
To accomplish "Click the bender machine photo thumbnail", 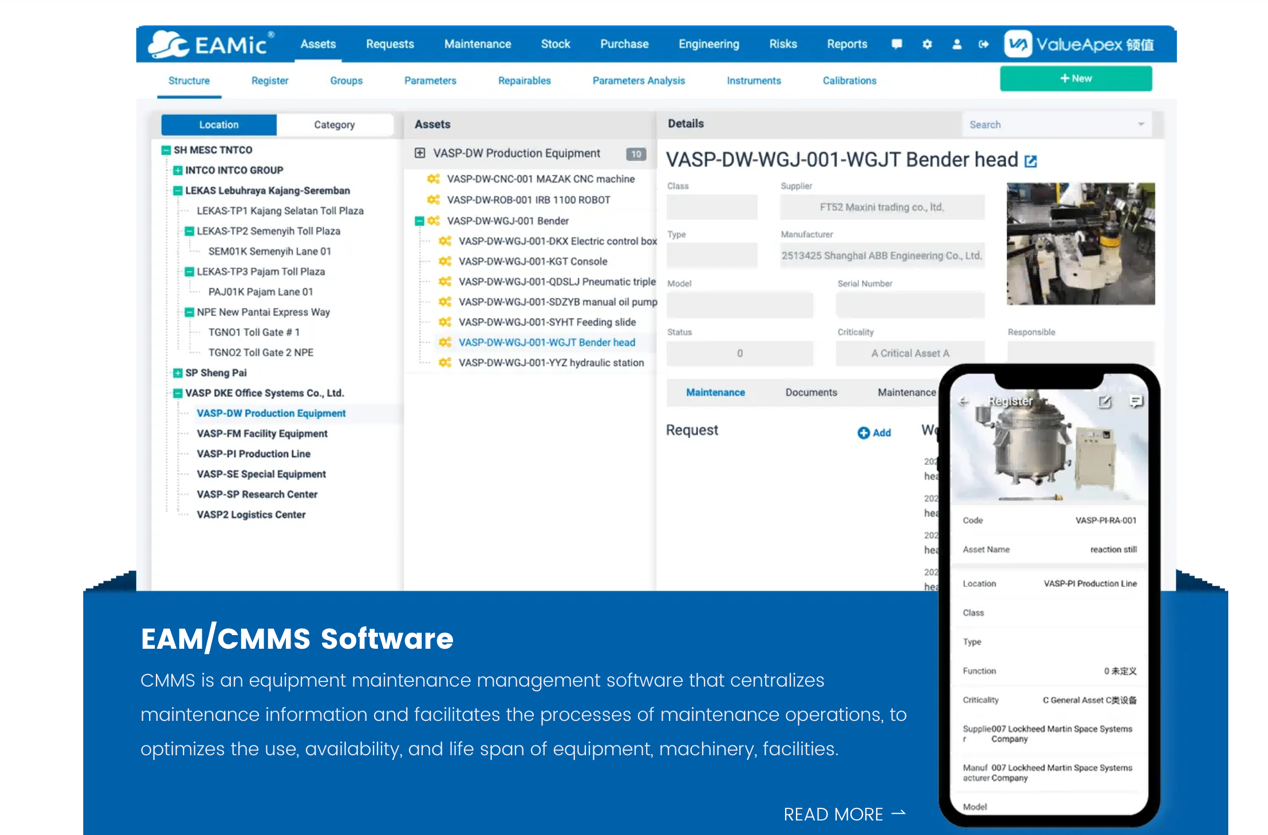I will point(1080,244).
